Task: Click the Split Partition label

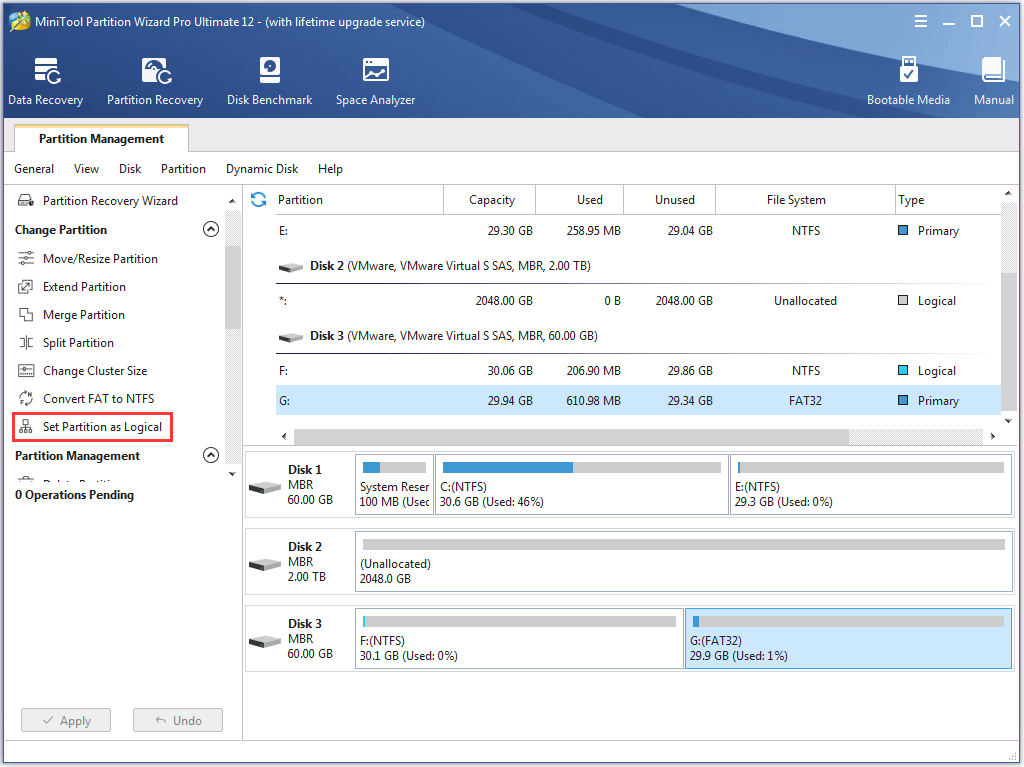Action: click(78, 342)
